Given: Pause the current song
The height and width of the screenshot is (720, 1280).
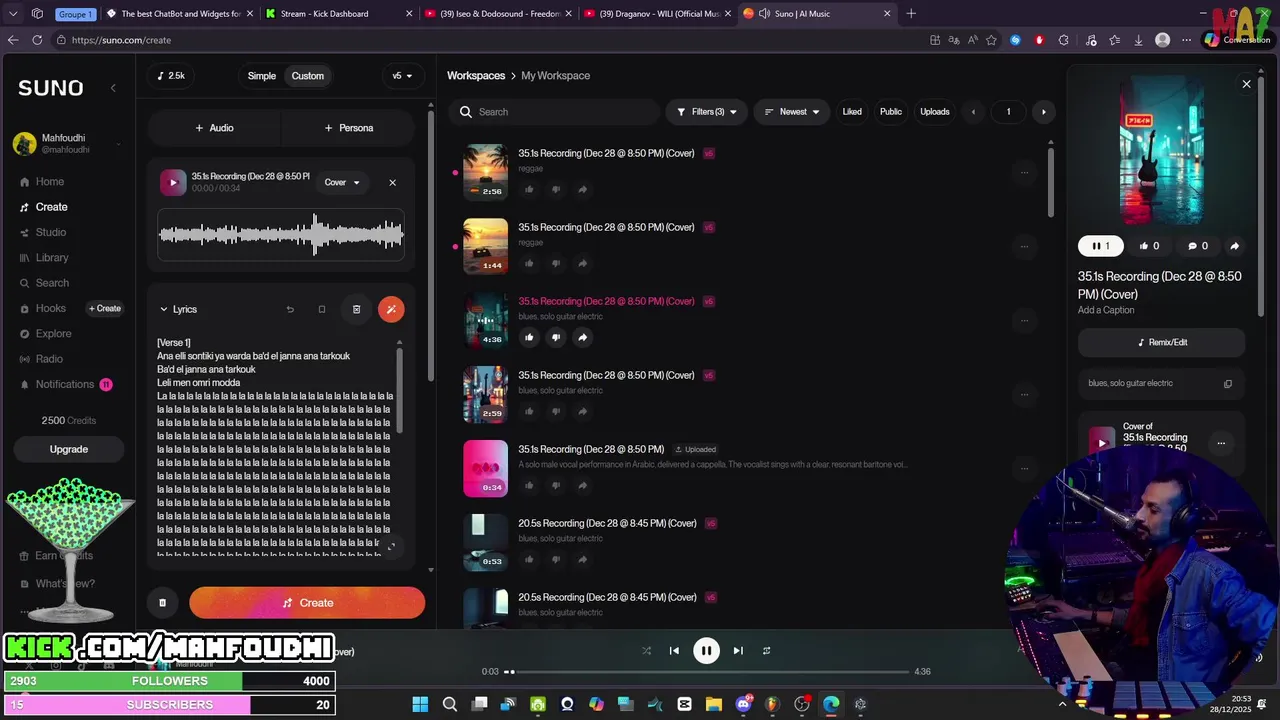Looking at the screenshot, I should [706, 651].
